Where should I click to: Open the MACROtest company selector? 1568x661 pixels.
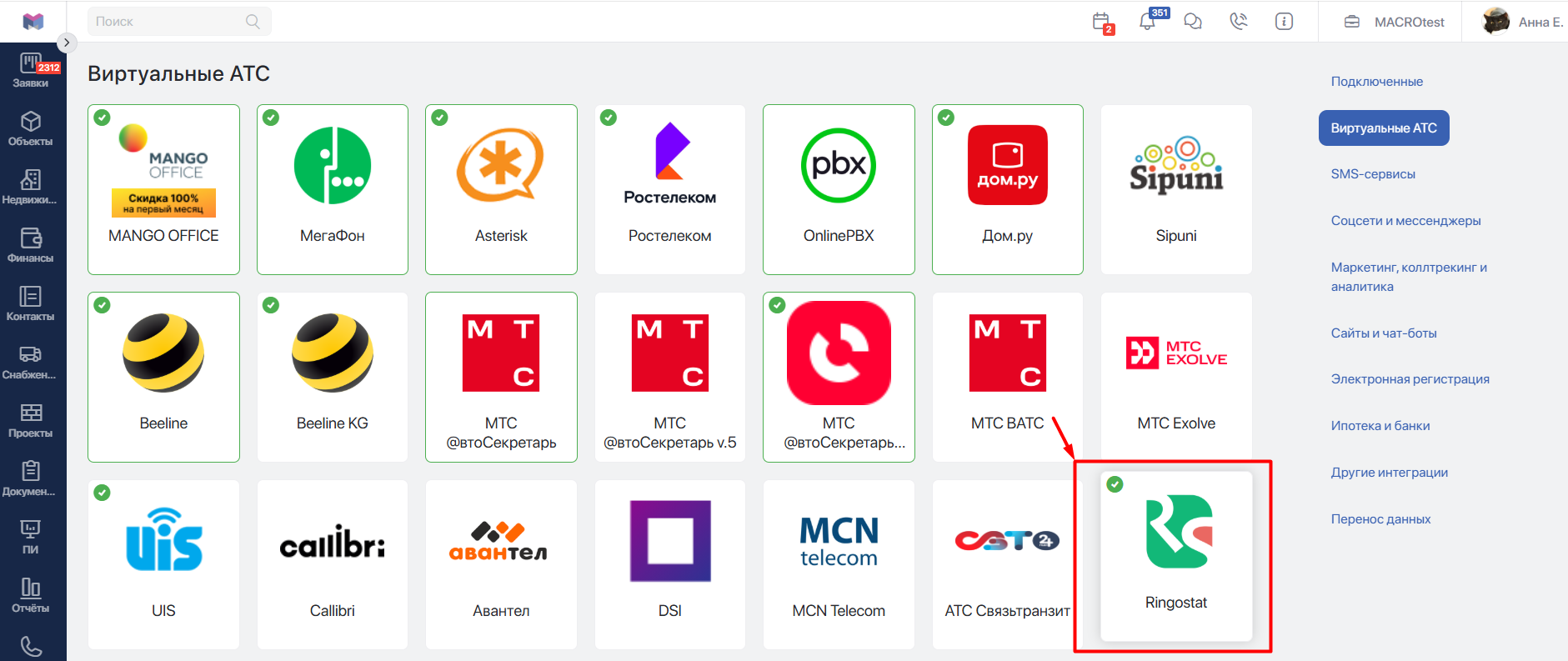click(x=1394, y=23)
